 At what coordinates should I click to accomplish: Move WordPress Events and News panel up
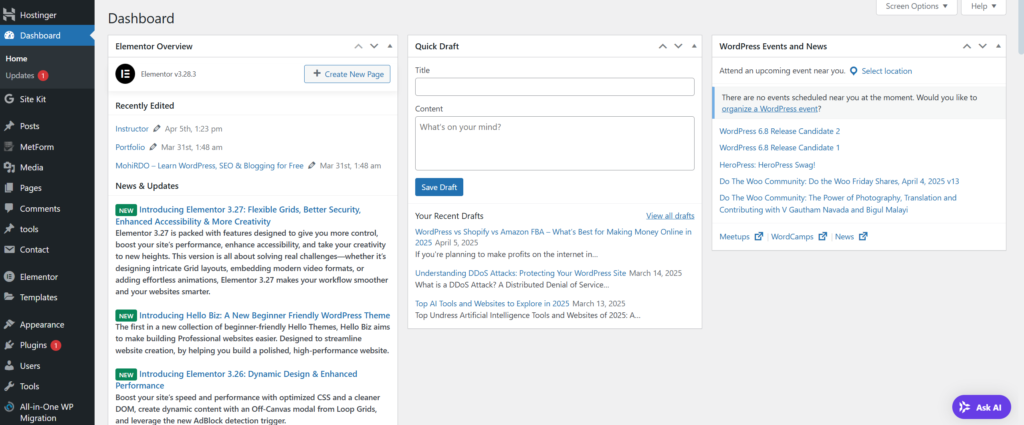pos(967,46)
